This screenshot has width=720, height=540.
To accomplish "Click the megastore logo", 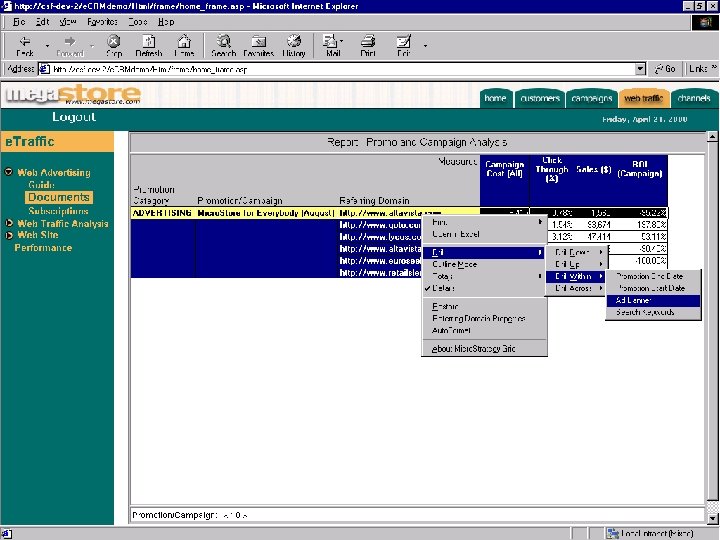I will (73, 95).
